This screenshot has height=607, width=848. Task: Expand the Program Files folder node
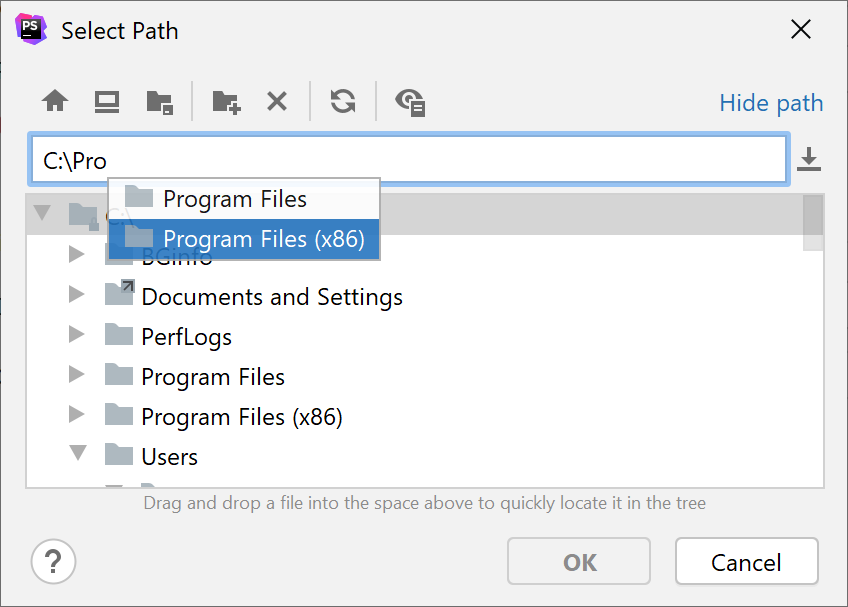[77, 377]
